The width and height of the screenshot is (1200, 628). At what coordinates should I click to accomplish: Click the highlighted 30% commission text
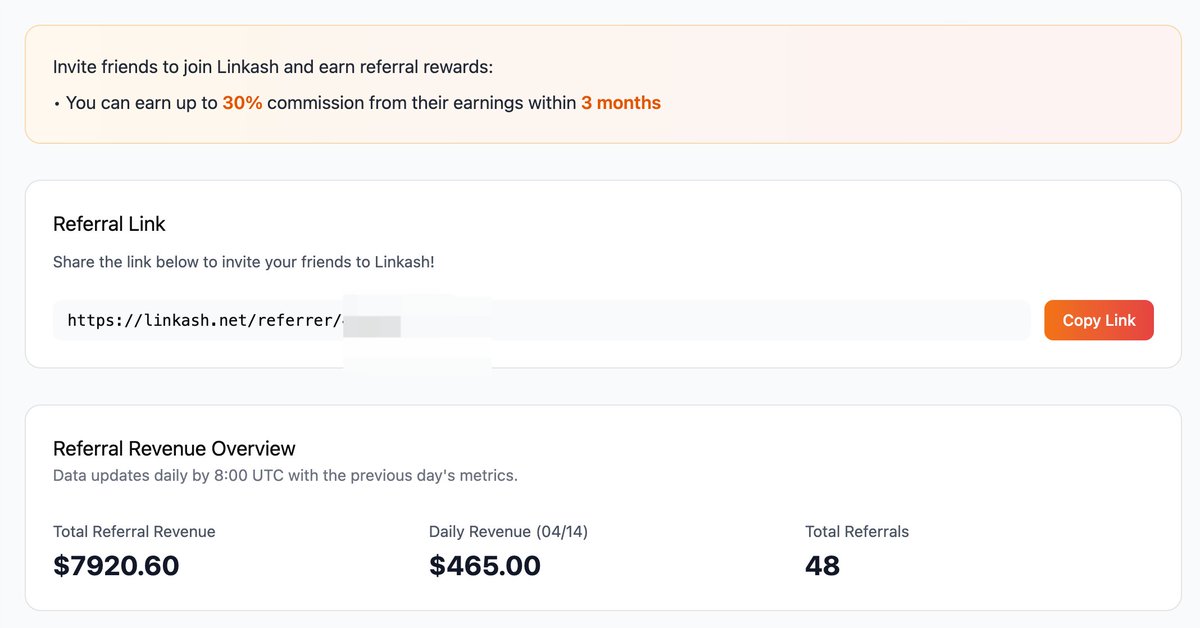(x=242, y=103)
